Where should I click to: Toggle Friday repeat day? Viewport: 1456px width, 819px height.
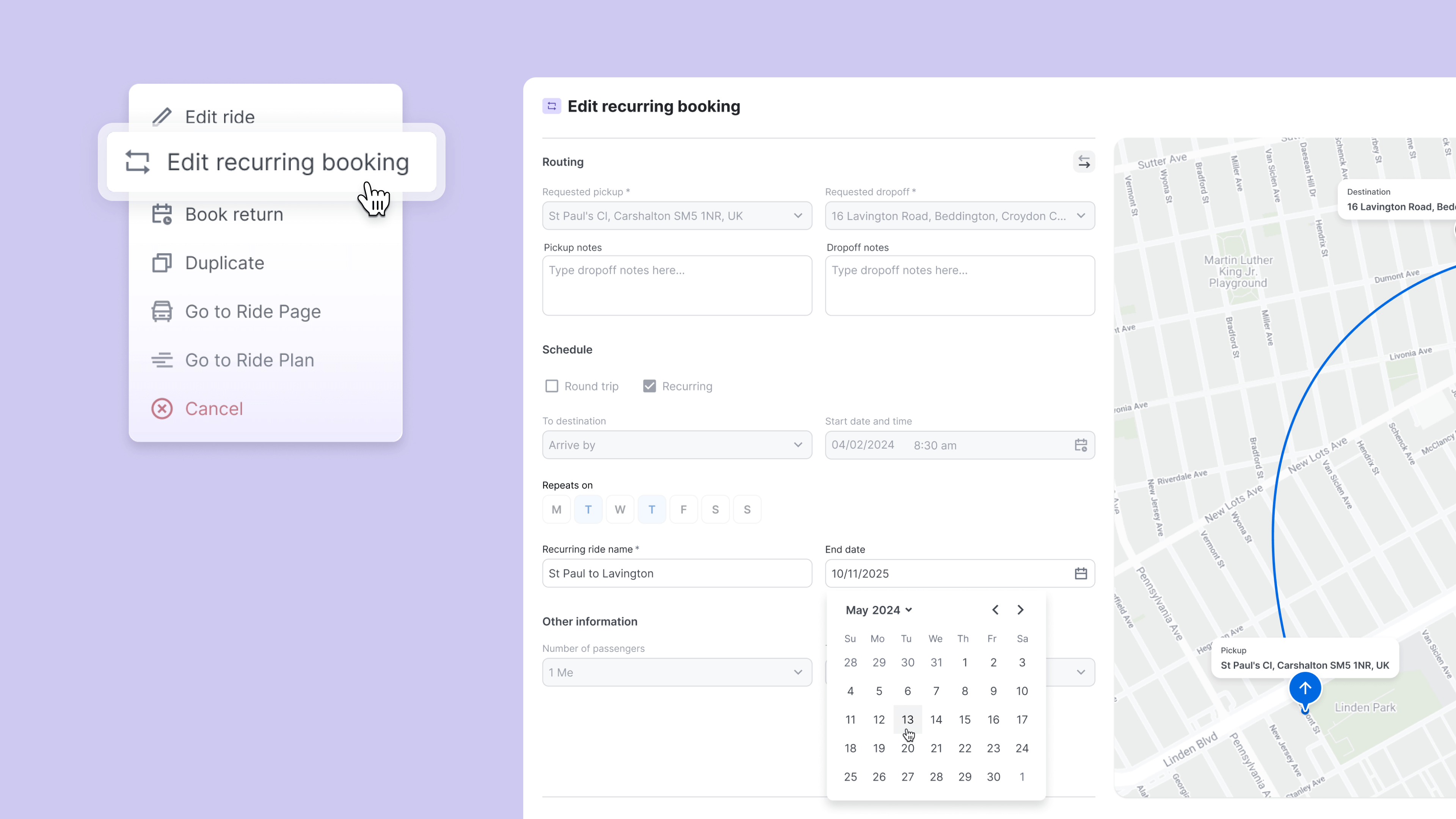tap(684, 510)
